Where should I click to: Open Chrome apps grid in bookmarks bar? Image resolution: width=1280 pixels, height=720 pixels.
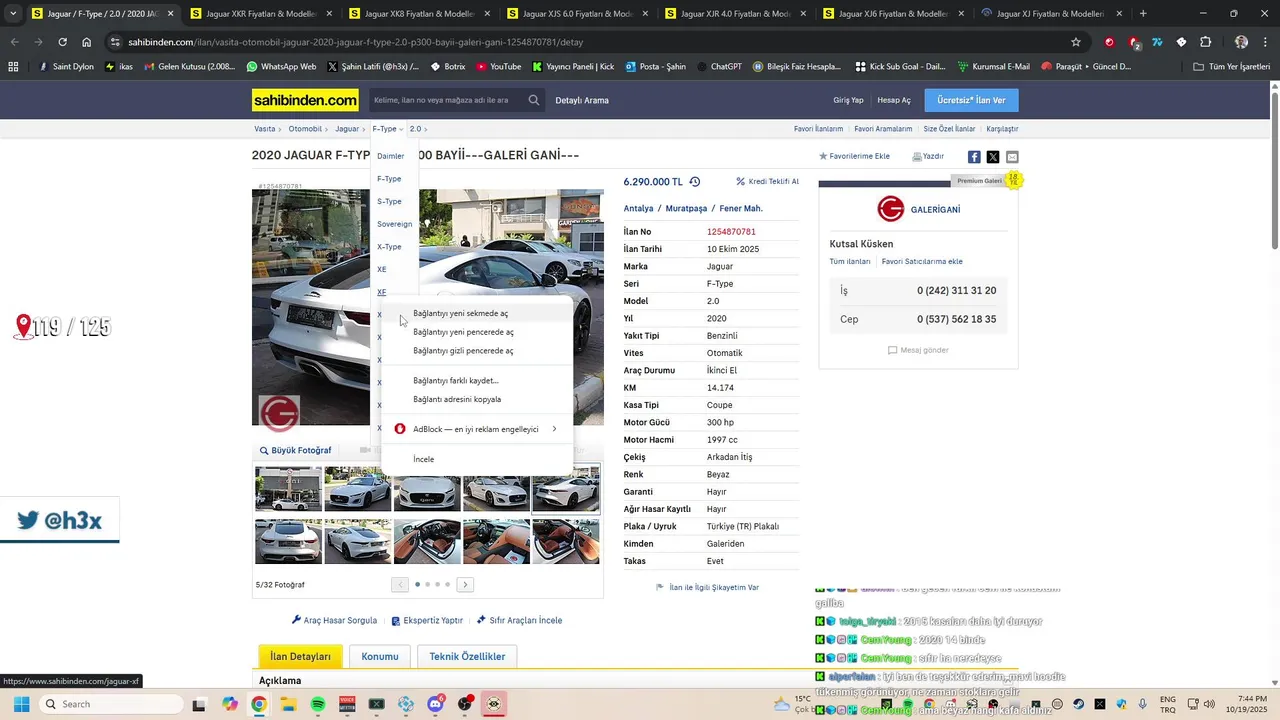click(13, 66)
